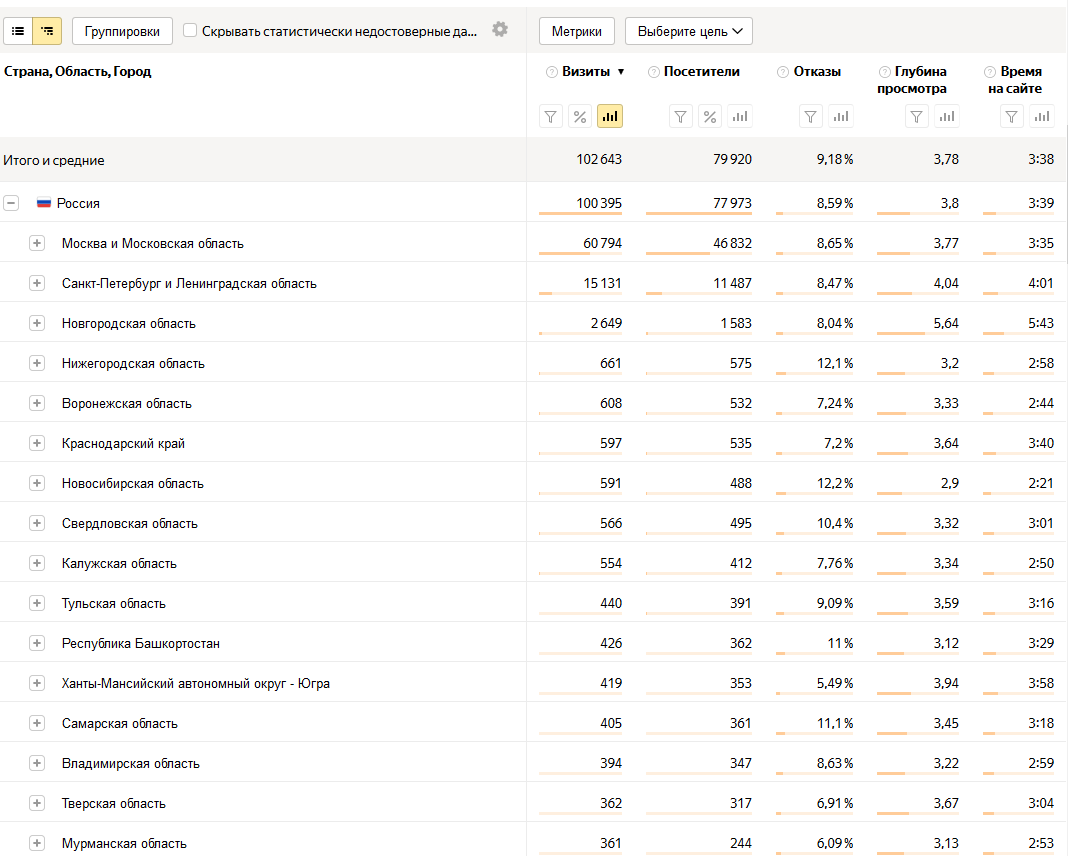Click the help icon next to Отказы
This screenshot has height=856, width=1068.
pyautogui.click(x=782, y=72)
